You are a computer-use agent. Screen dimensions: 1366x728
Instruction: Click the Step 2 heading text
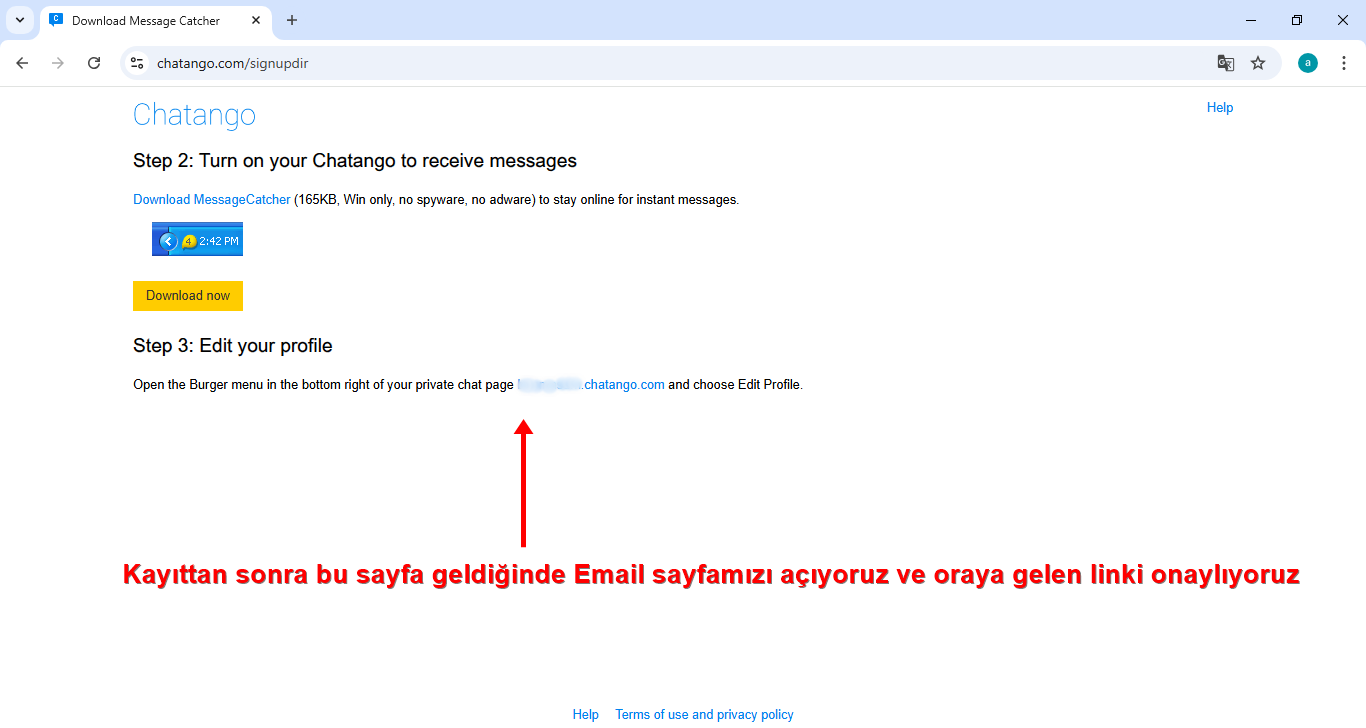pyautogui.click(x=355, y=160)
